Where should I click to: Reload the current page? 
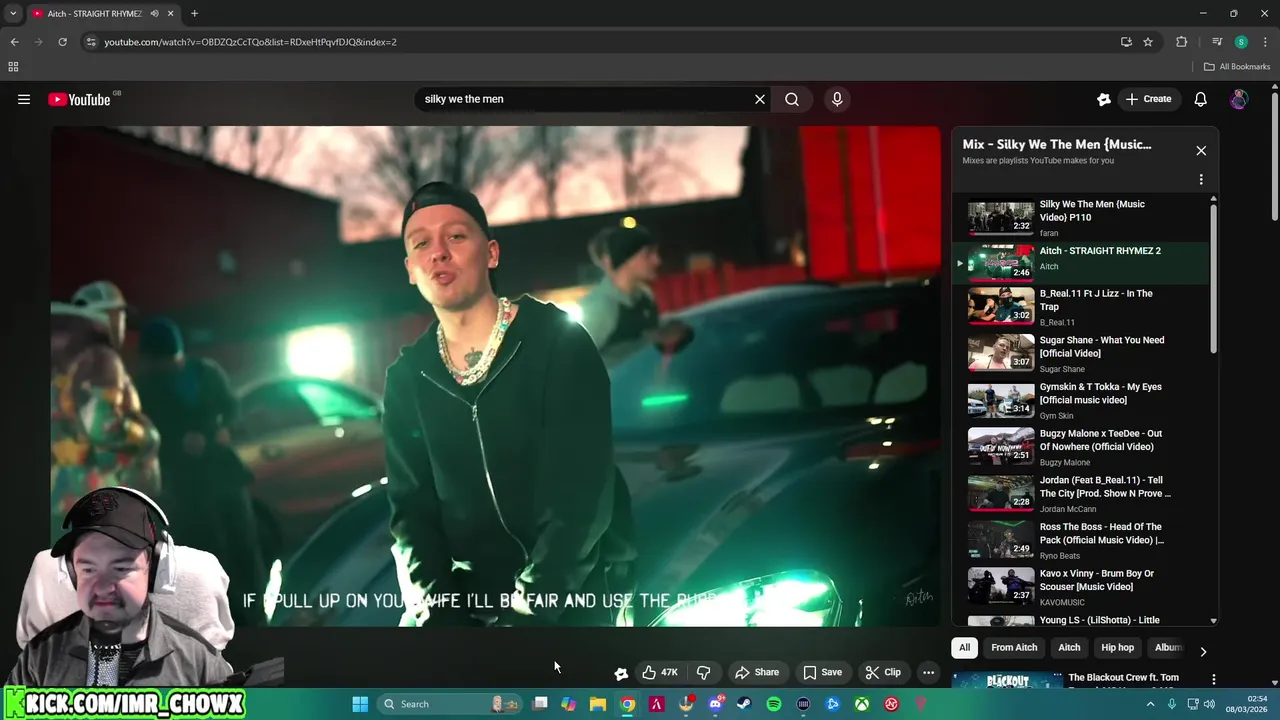[62, 42]
